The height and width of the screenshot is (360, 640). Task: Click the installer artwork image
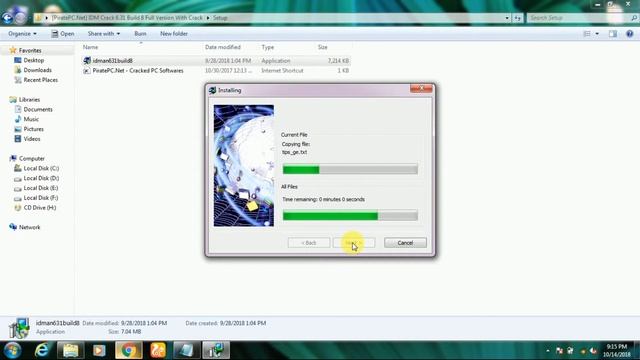244,166
